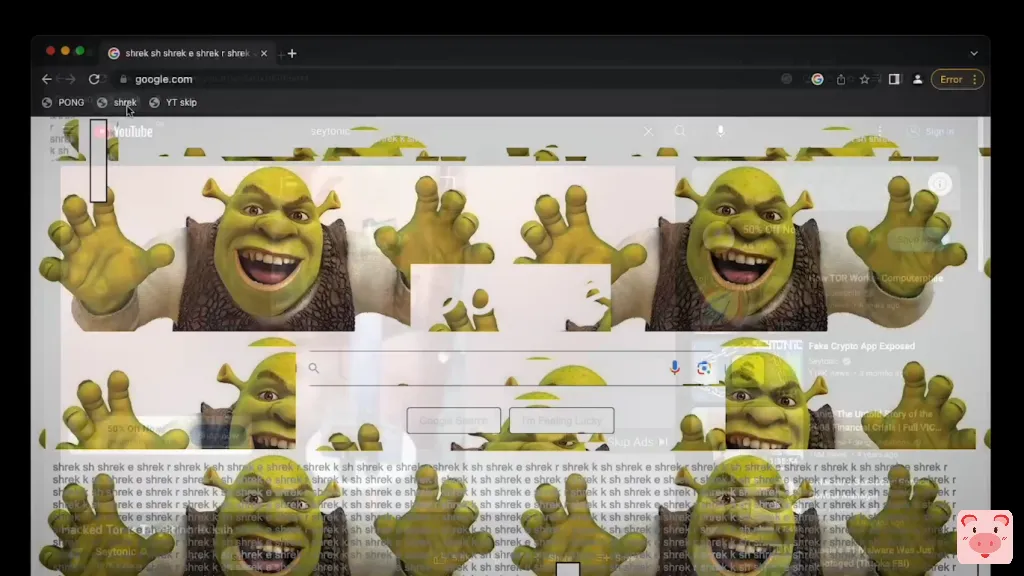Start YouTube voice search via microphone

coord(720,131)
